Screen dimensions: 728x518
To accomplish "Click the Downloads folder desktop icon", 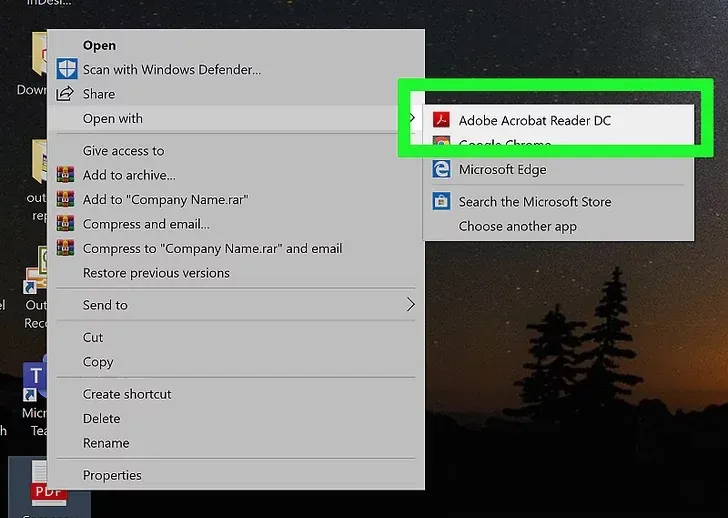I will 32,63.
